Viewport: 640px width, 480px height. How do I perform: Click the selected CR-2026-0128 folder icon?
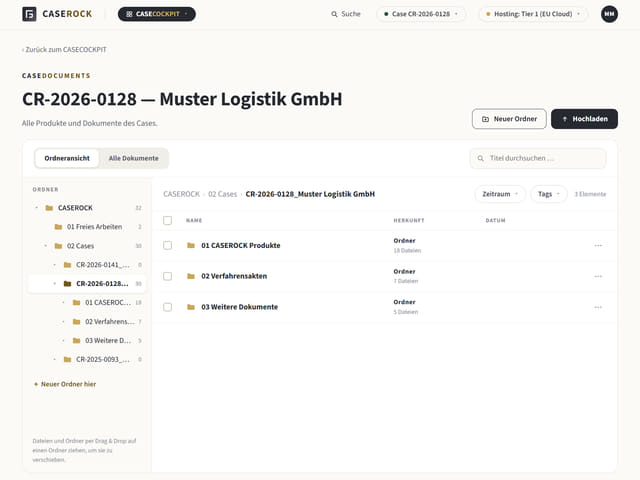[67, 284]
